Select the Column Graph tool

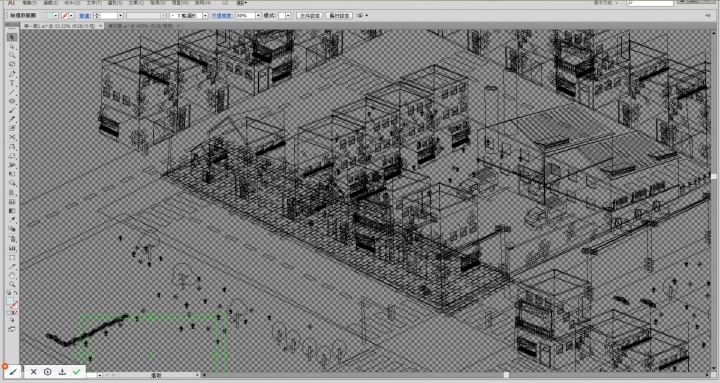pos(12,248)
